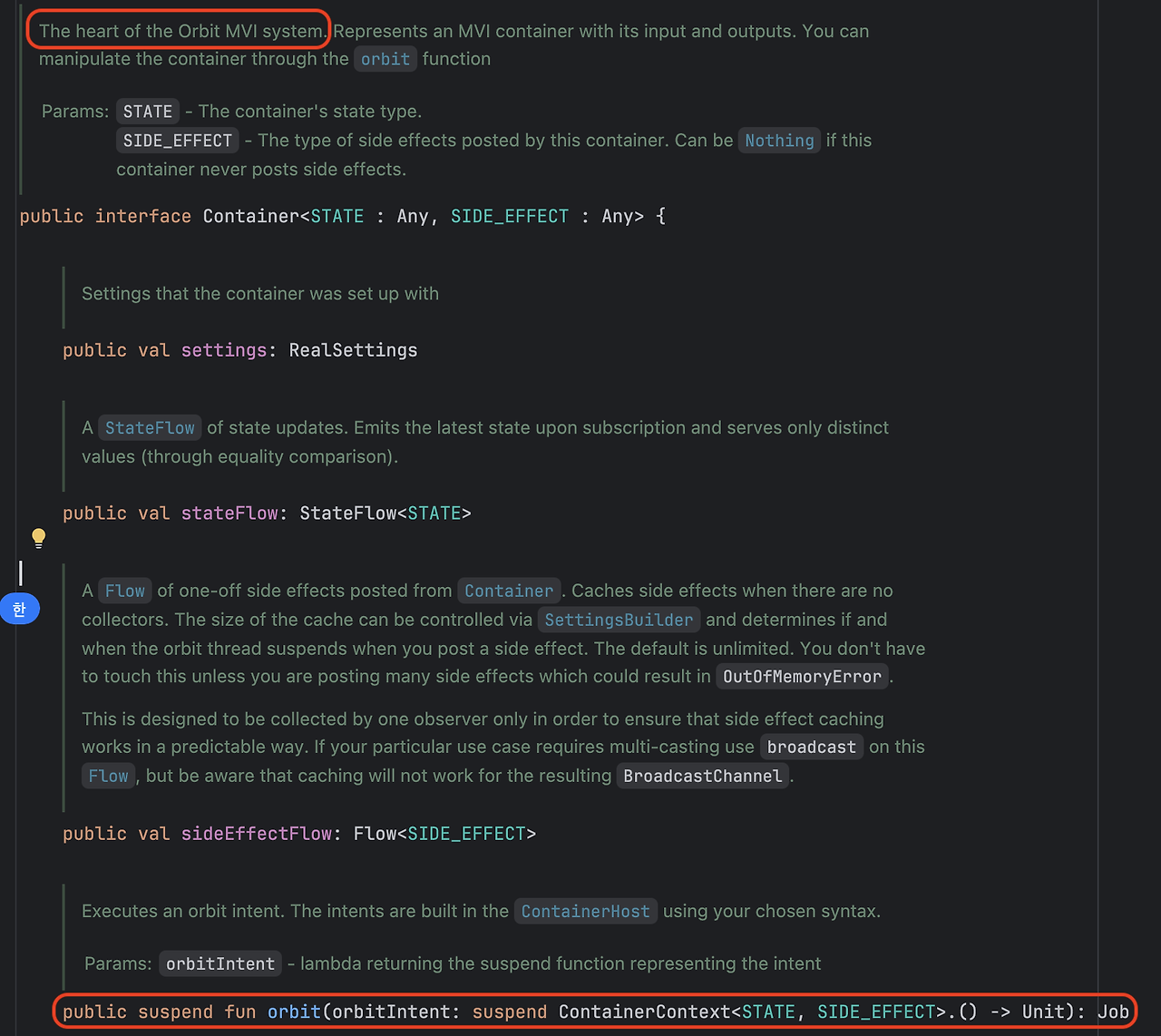Click the 'fun' keyword in orbit declaration
The height and width of the screenshot is (1036, 1161).
click(240, 1012)
